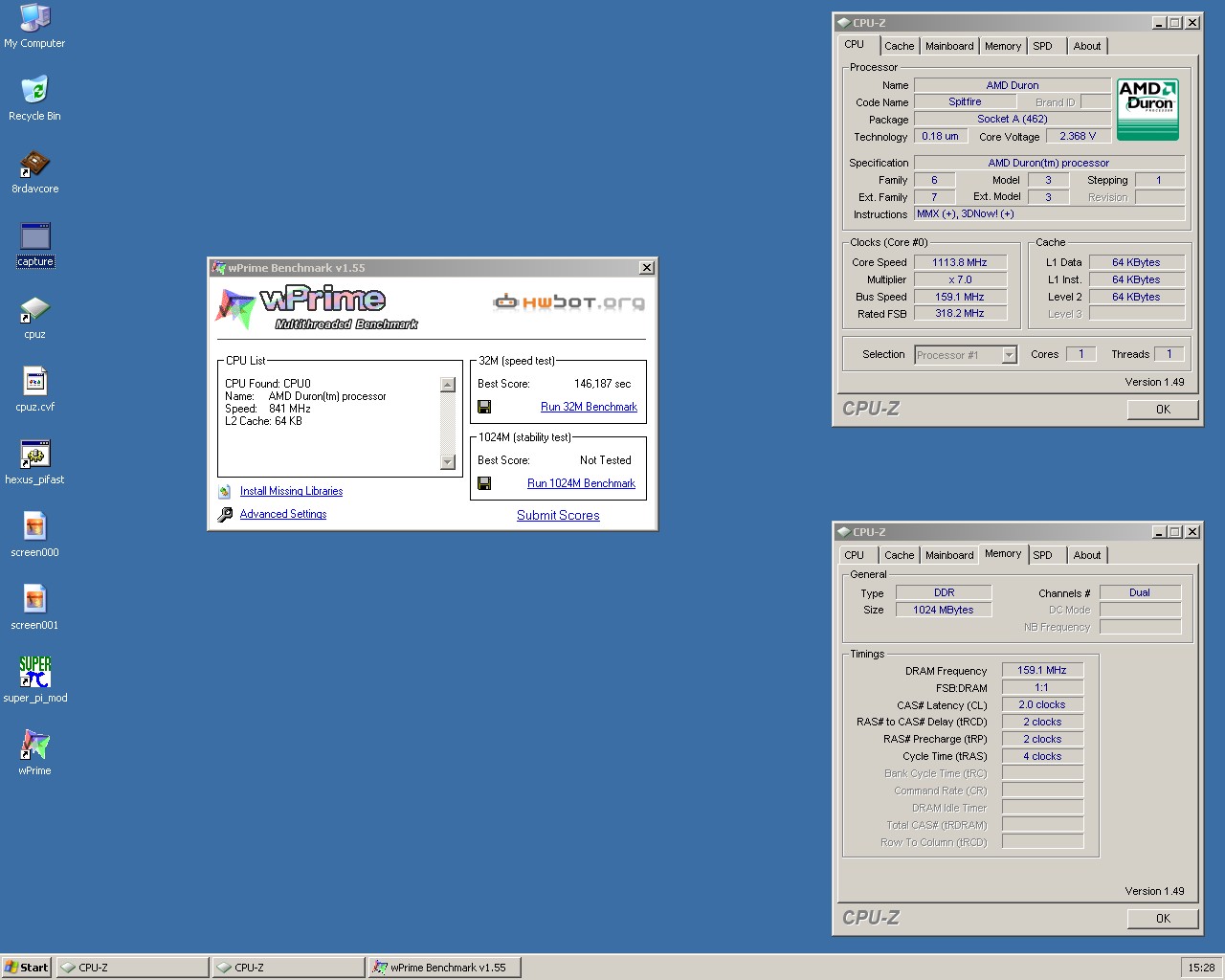Click Rated FSB value 318.2 MHz
Image resolution: width=1225 pixels, height=980 pixels.
(x=960, y=313)
